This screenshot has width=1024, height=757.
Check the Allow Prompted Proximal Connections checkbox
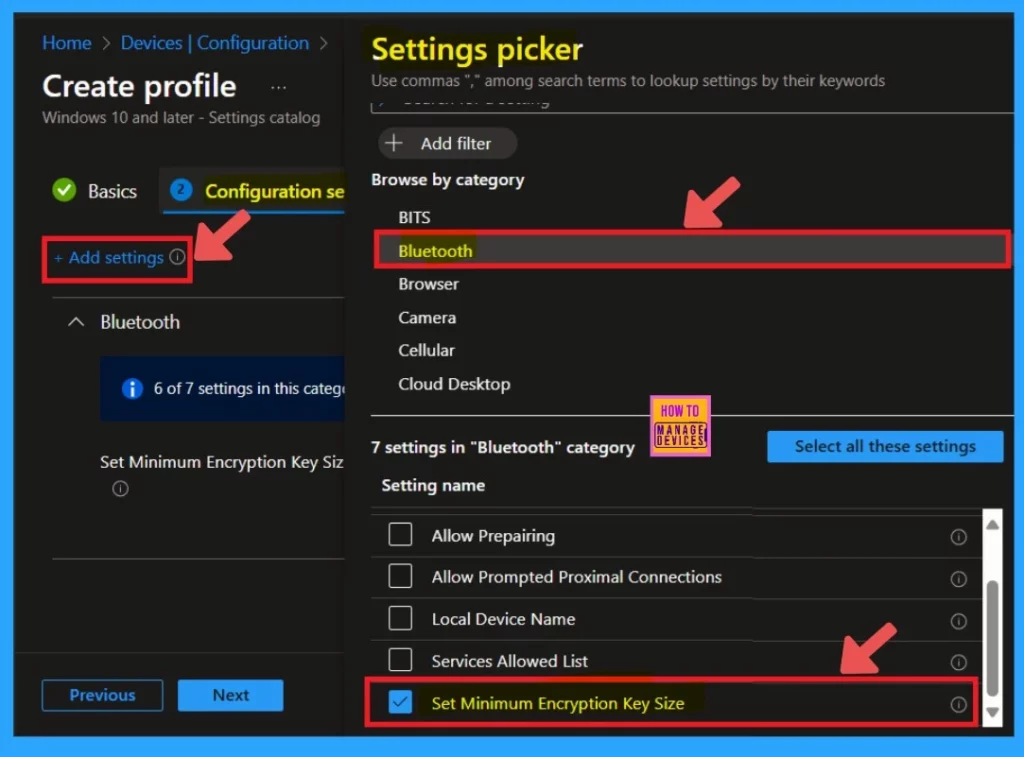pyautogui.click(x=400, y=576)
